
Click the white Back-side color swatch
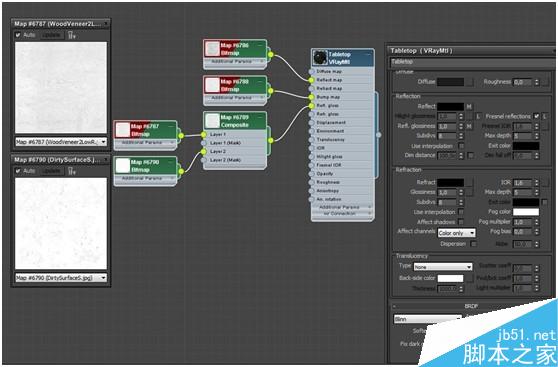(450, 278)
